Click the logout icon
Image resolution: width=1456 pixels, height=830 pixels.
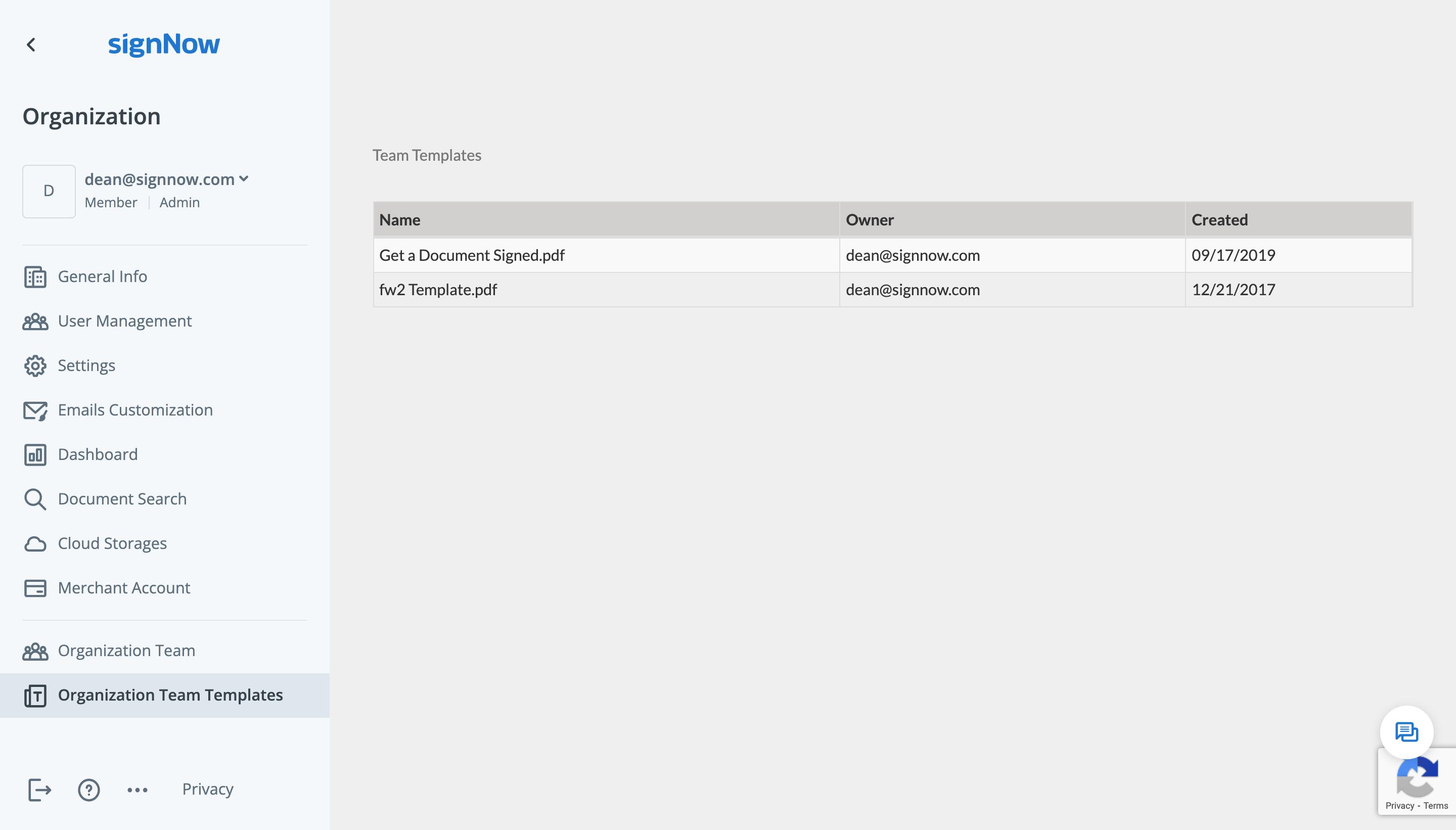coord(39,790)
